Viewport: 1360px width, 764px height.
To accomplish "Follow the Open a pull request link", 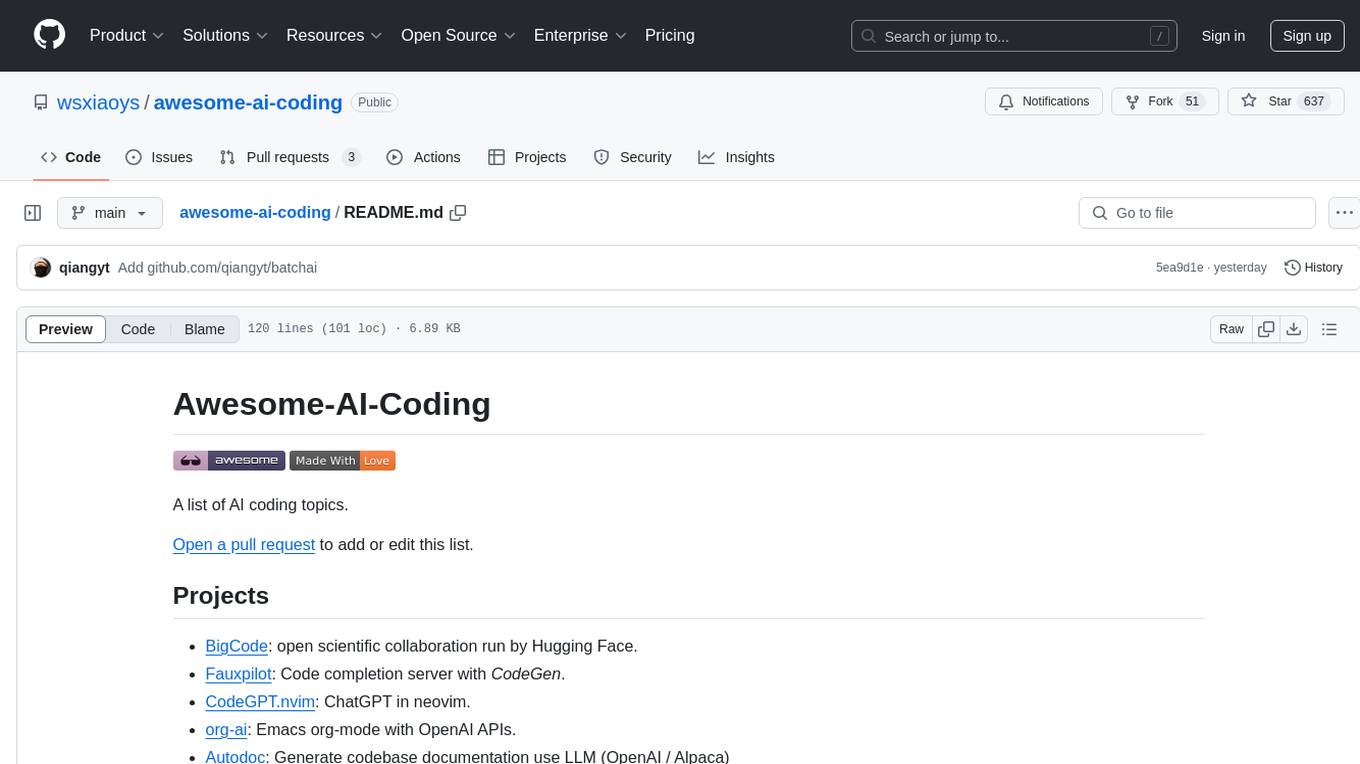I will (244, 544).
